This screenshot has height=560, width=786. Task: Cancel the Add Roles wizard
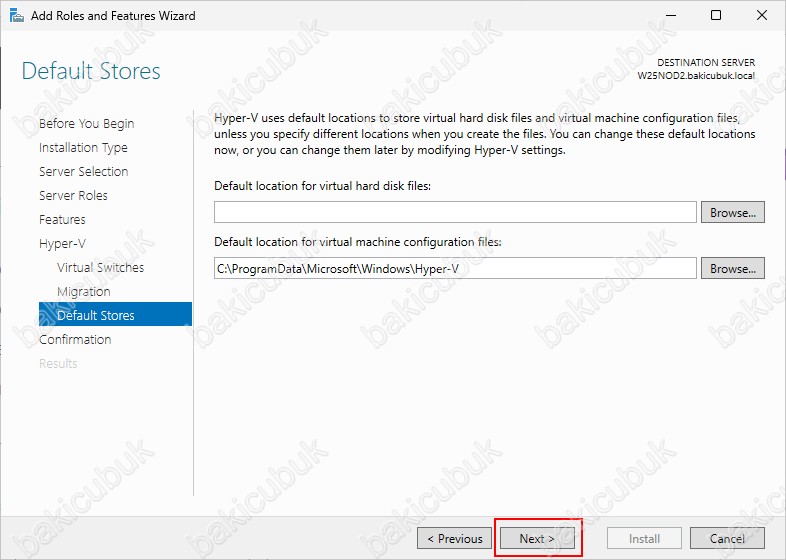click(x=727, y=538)
